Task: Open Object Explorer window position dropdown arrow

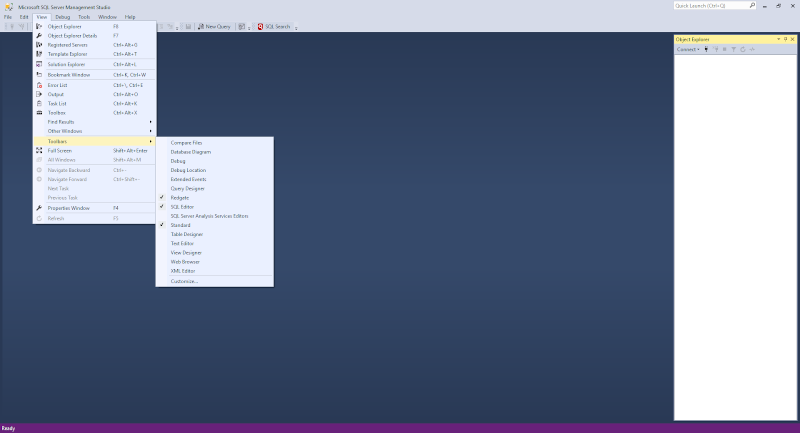Action: 779,39
